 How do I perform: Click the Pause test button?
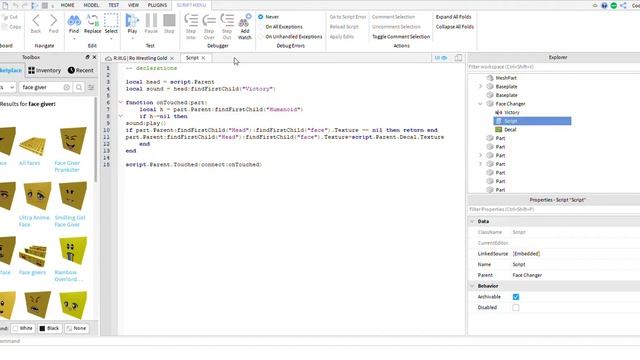pos(151,20)
